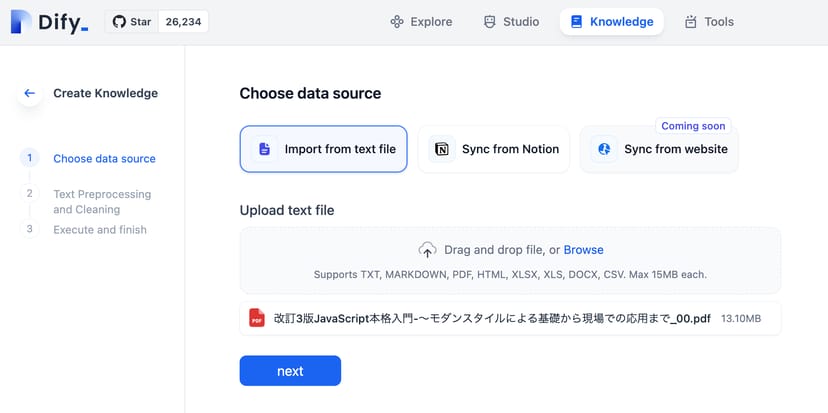The image size is (828, 413).
Task: Open the Explore tab
Action: pyautogui.click(x=421, y=22)
